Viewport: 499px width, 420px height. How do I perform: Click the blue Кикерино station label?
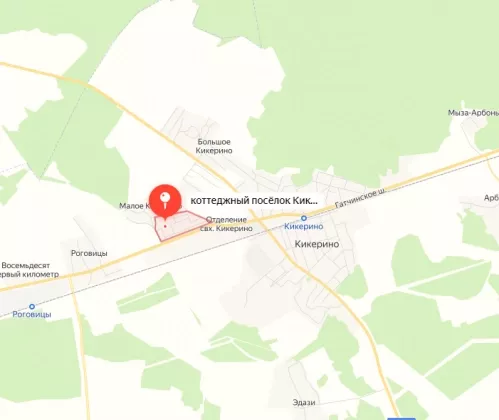[x=303, y=226]
